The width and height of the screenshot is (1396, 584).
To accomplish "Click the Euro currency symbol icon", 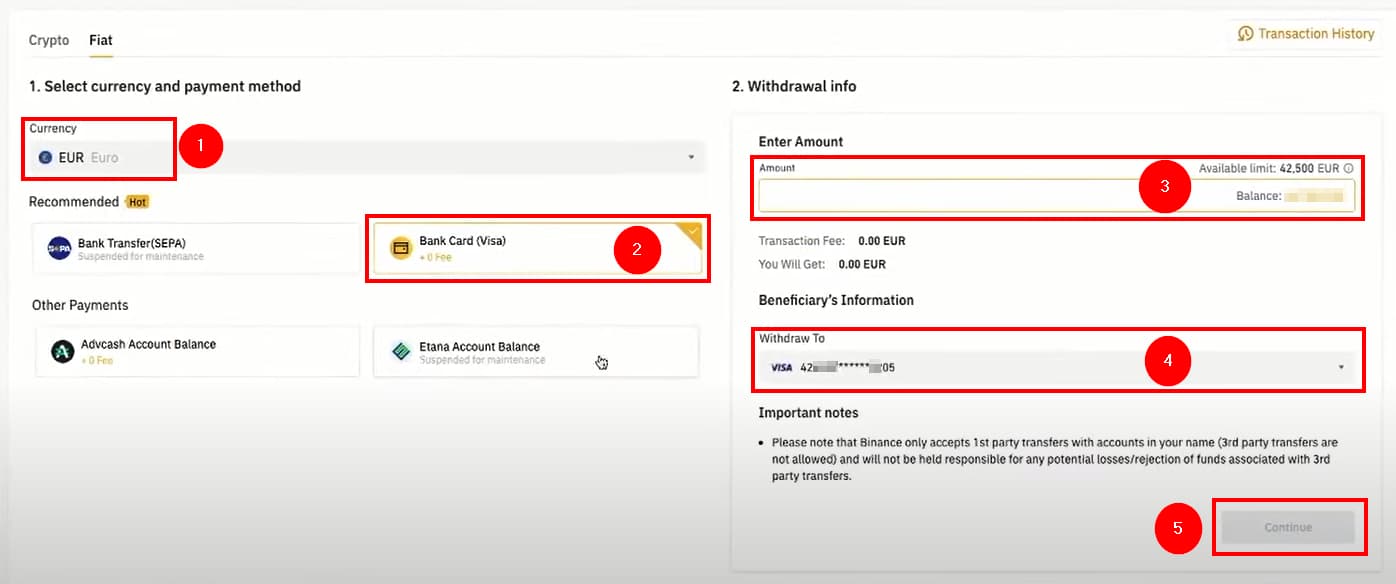I will (x=45, y=157).
